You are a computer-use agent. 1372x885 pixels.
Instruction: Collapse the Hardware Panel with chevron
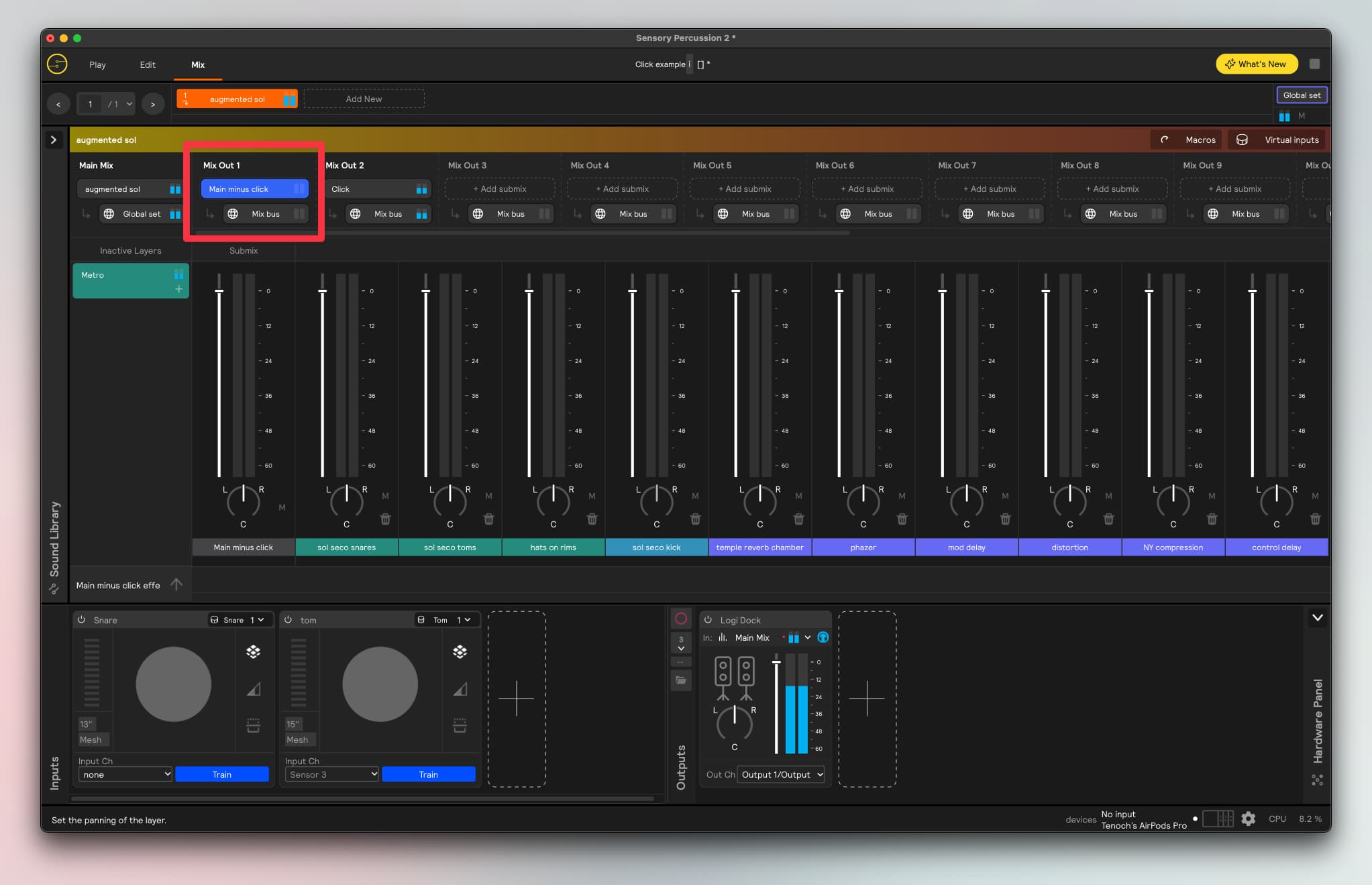coord(1318,617)
